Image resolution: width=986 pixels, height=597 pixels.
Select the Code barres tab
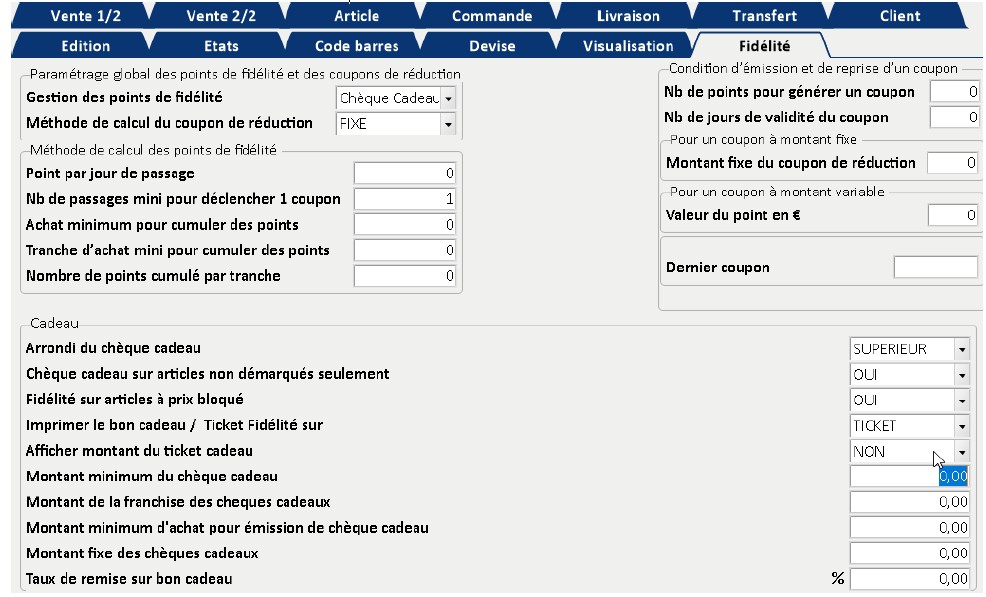click(x=356, y=46)
